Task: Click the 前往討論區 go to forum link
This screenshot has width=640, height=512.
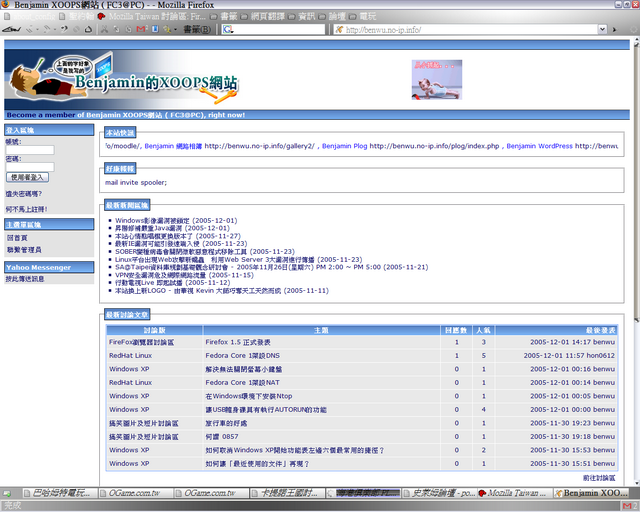Action: [598, 478]
